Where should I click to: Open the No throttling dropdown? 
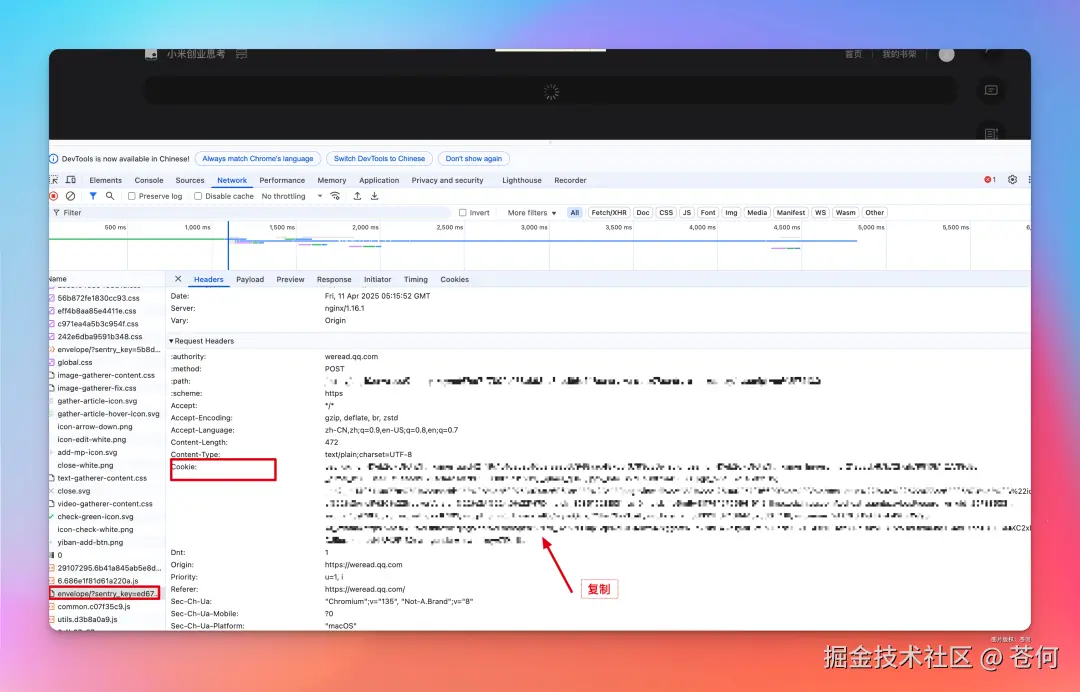(291, 196)
